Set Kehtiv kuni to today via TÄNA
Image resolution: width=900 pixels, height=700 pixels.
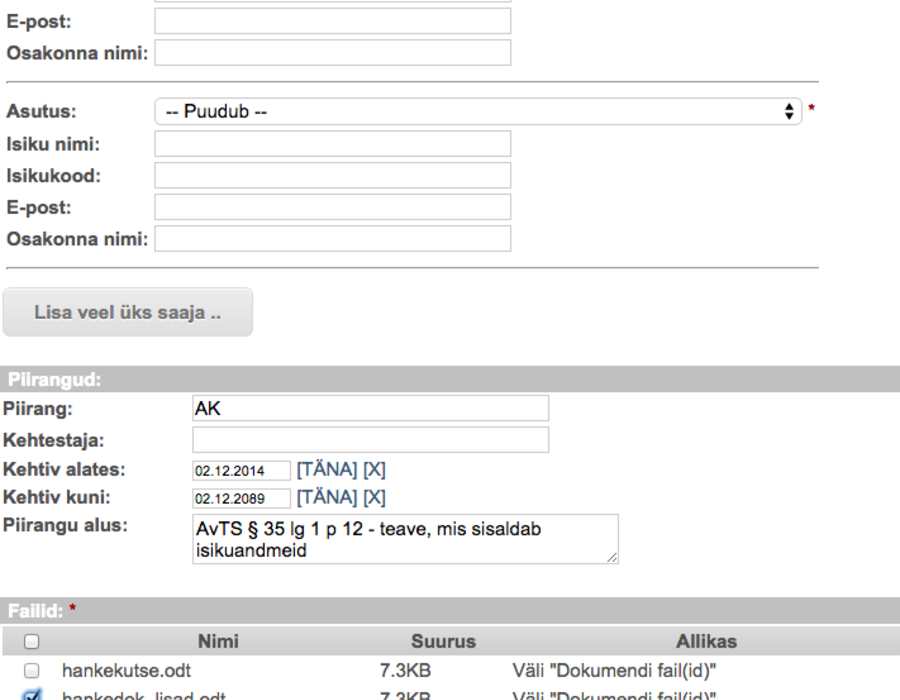[x=327, y=497]
